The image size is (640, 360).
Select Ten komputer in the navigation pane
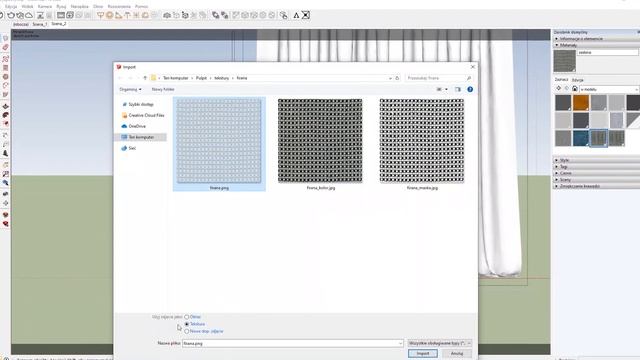[141, 138]
